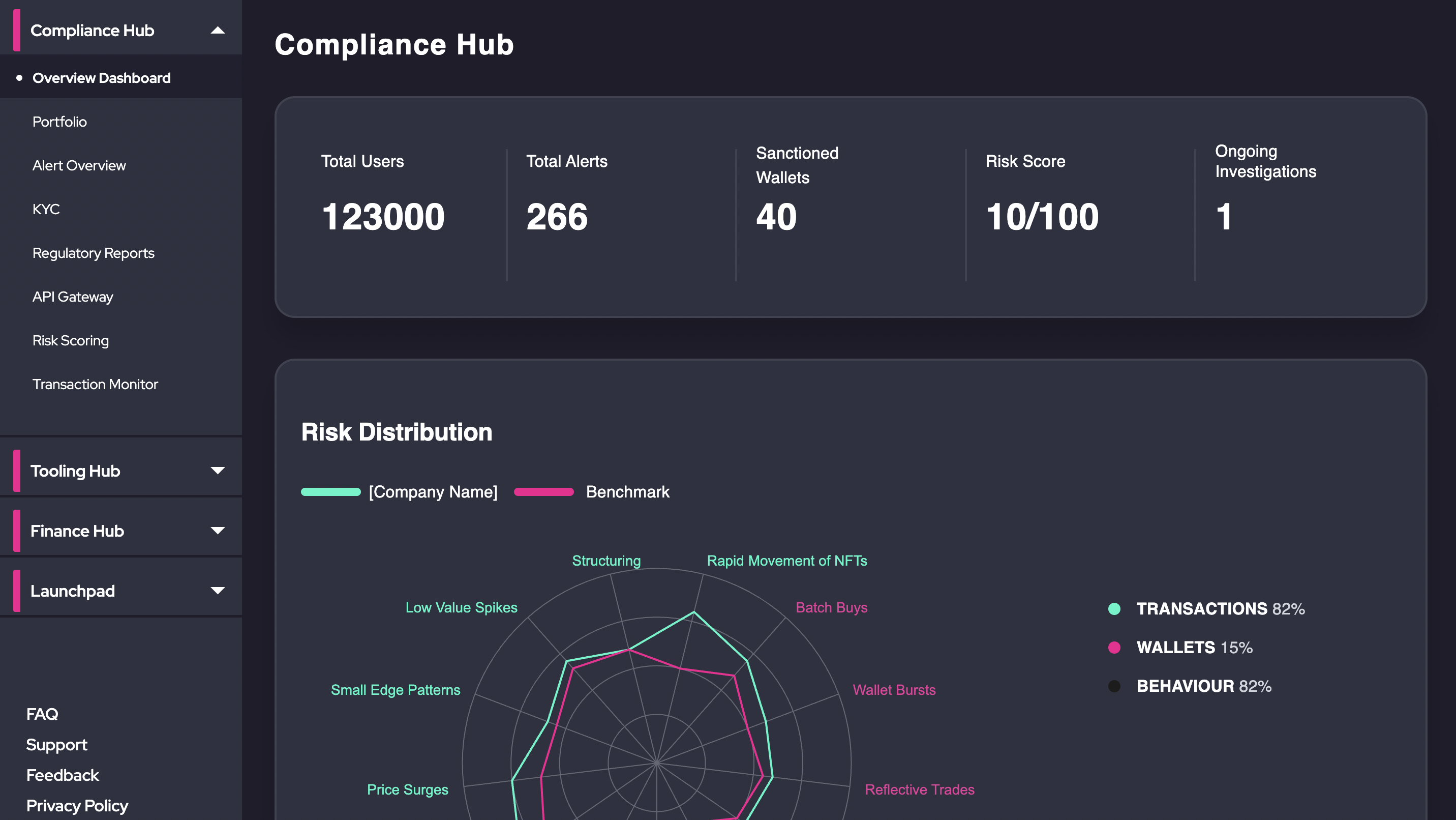Click the Compliance Hub sidebar heading
Viewport: 1456px width, 820px height.
tap(92, 31)
